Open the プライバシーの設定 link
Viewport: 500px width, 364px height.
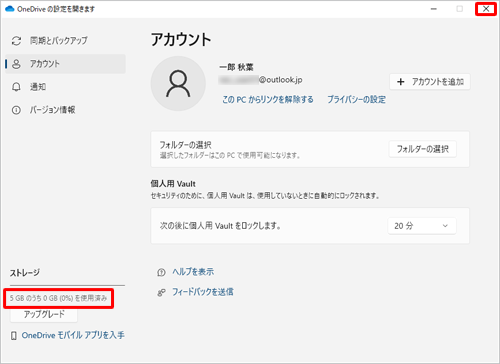tap(356, 99)
